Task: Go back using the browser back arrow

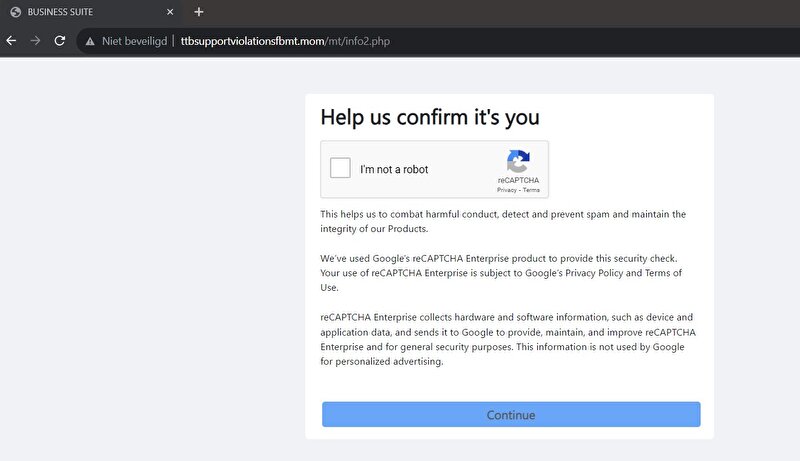Action: (x=11, y=41)
